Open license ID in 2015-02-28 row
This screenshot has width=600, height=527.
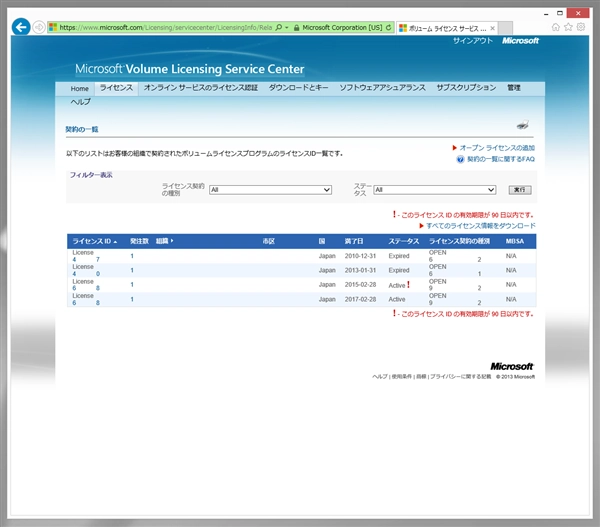click(86, 288)
